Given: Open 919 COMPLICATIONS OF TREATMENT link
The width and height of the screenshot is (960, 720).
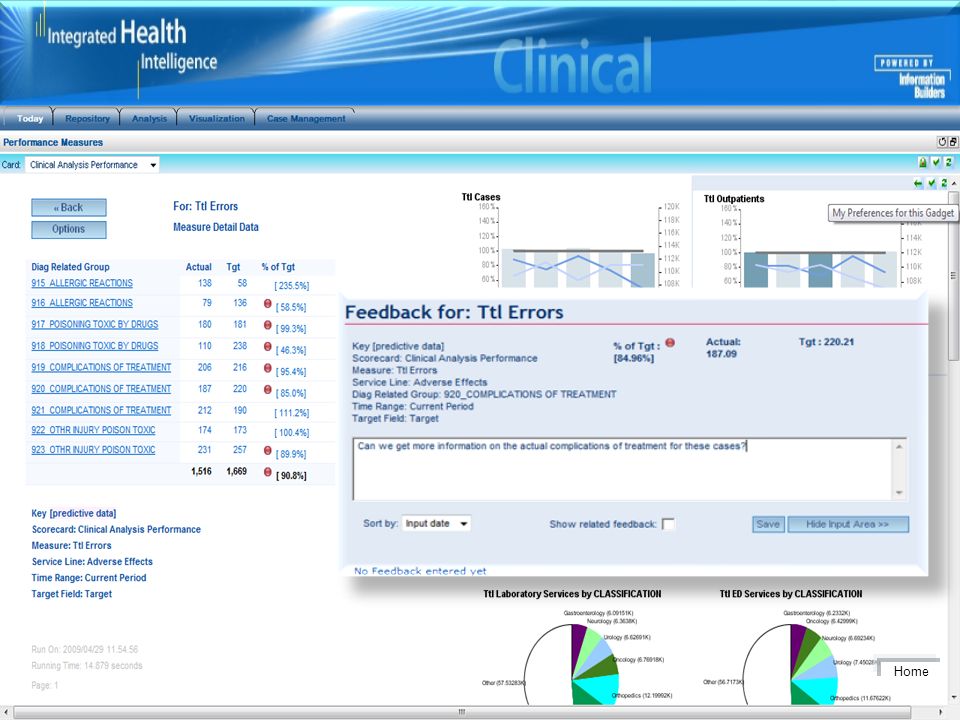Looking at the screenshot, I should pyautogui.click(x=101, y=367).
